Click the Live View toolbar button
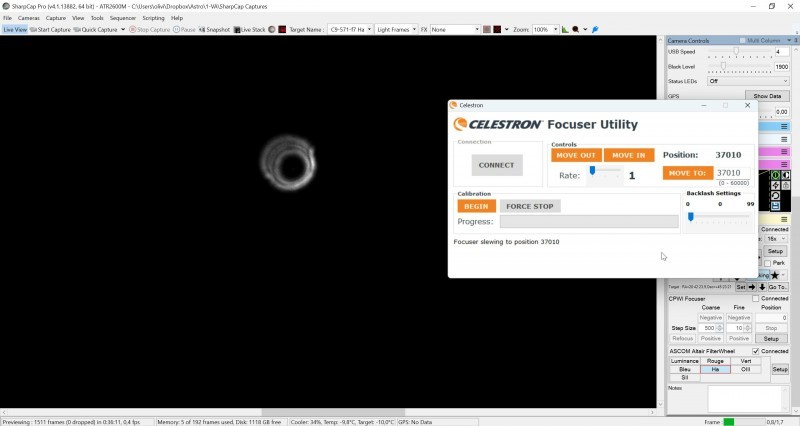Image resolution: width=800 pixels, height=426 pixels. 14,30
